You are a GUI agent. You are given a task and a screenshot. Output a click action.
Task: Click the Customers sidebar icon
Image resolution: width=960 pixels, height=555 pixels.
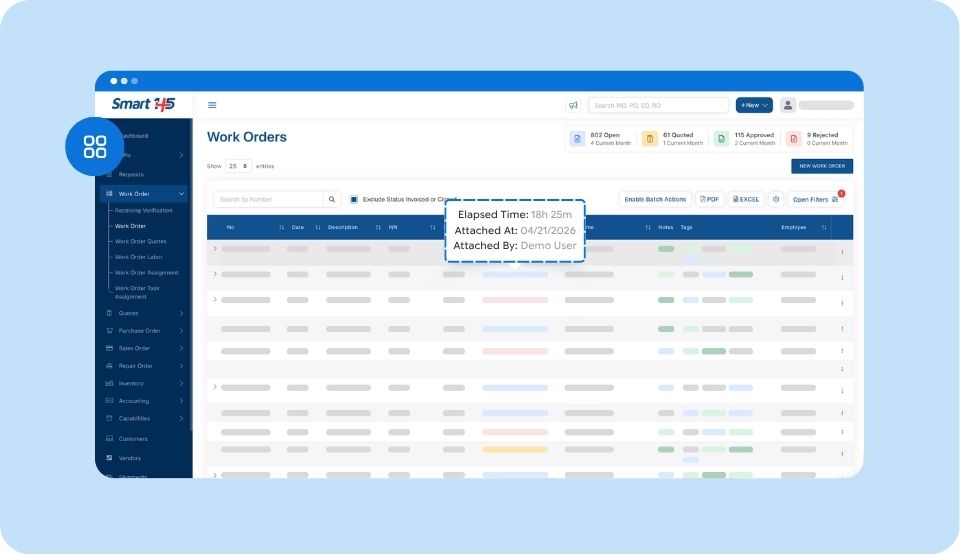coord(110,439)
